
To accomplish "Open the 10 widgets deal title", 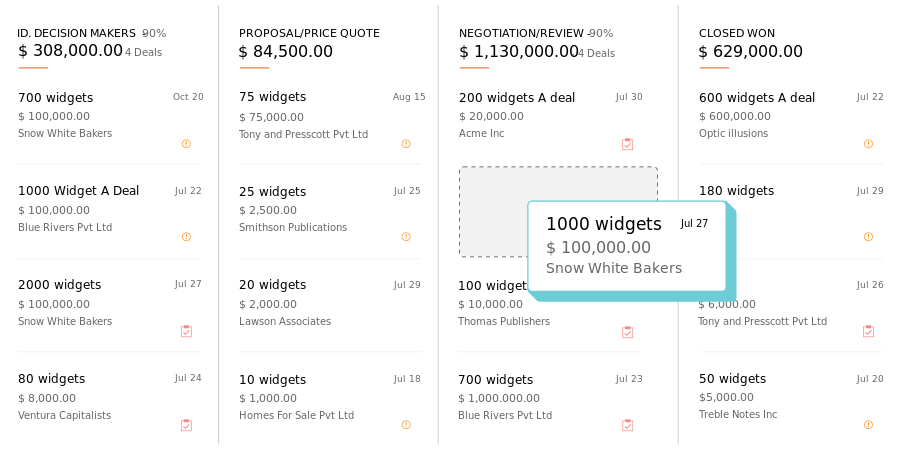I will tap(273, 379).
